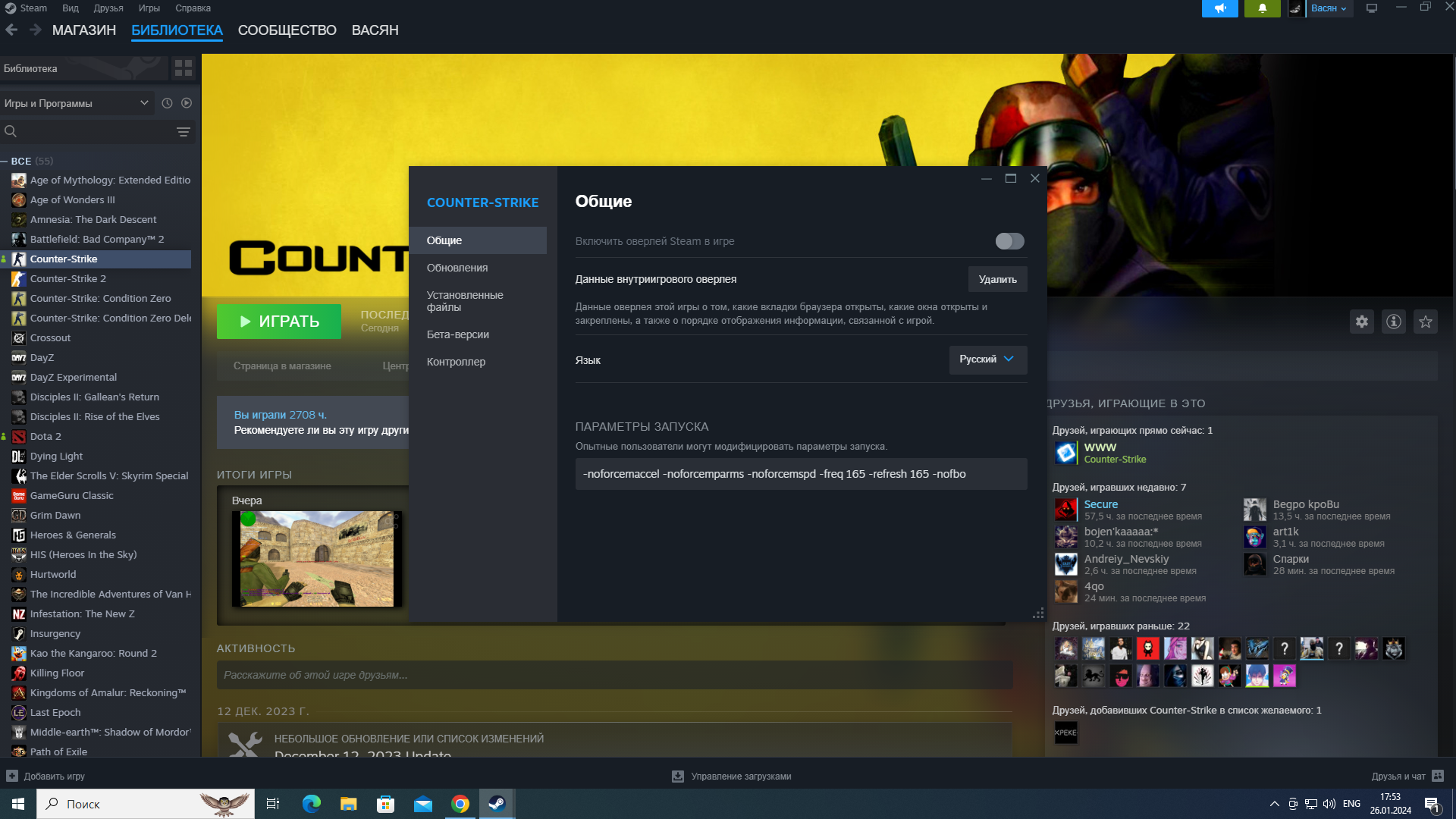Open the Secure friend avatar
1456x819 pixels.
[1065, 510]
